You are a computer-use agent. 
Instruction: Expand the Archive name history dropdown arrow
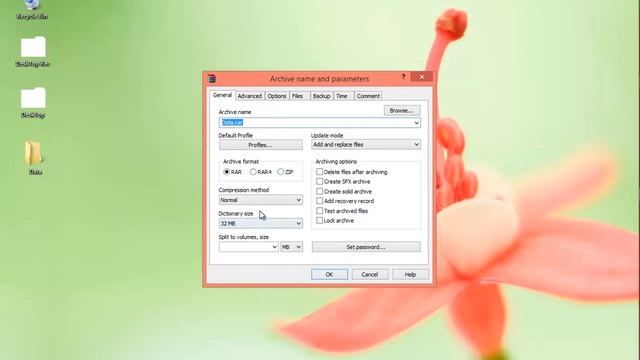pos(416,122)
